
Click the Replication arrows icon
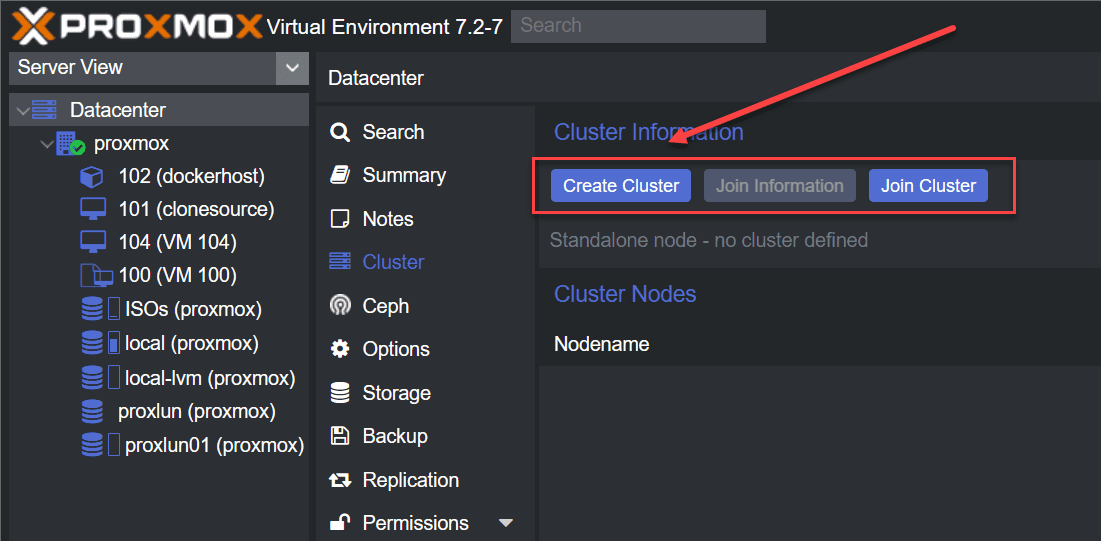tap(340, 480)
